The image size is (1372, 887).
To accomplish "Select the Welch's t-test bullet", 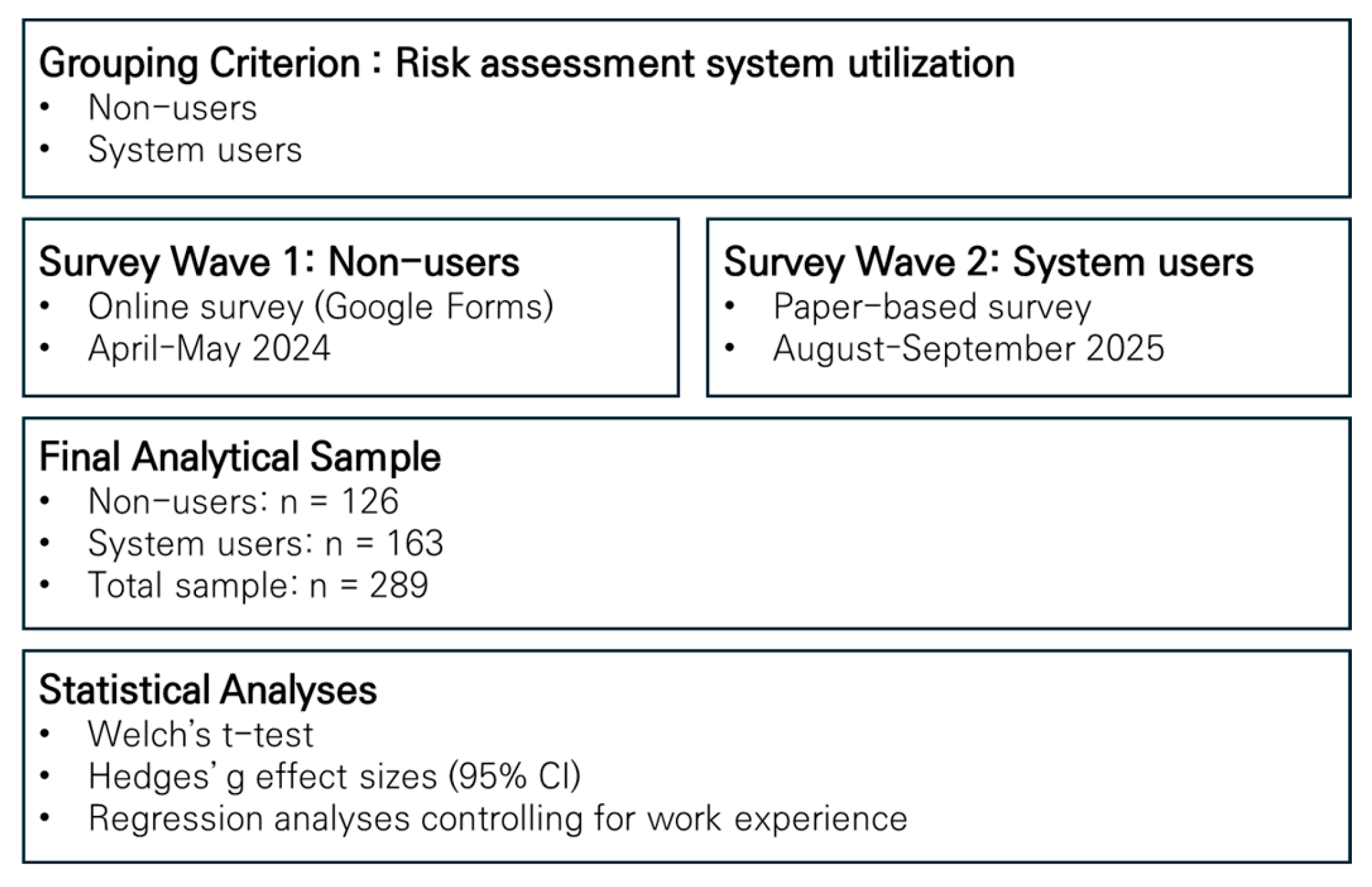I will [200, 735].
